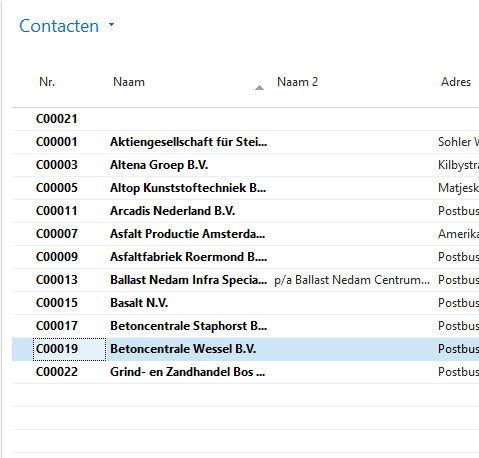Open Arcadis Nederland B.V. contact
The height and width of the screenshot is (458, 479).
[173, 211]
